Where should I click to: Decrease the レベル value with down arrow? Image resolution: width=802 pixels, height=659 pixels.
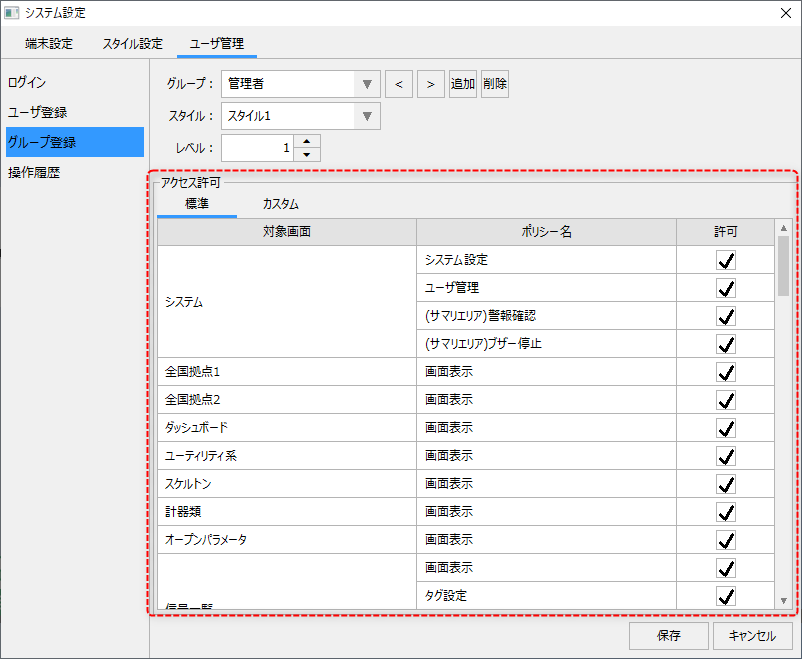click(x=308, y=155)
